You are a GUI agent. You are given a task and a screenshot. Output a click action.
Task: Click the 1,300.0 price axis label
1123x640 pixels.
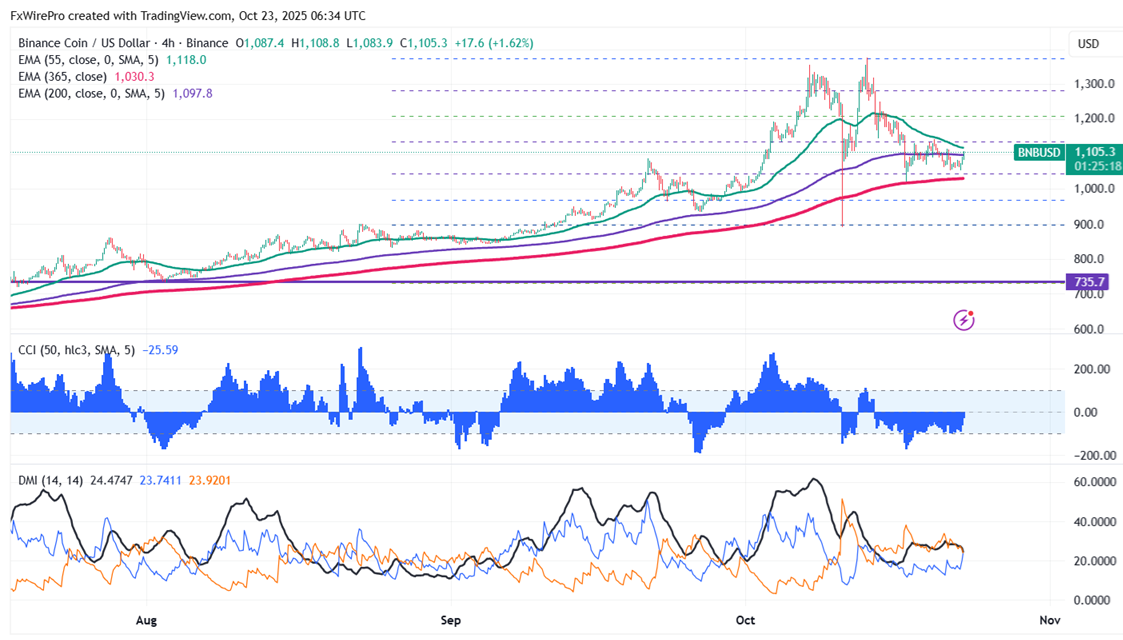click(x=1094, y=84)
